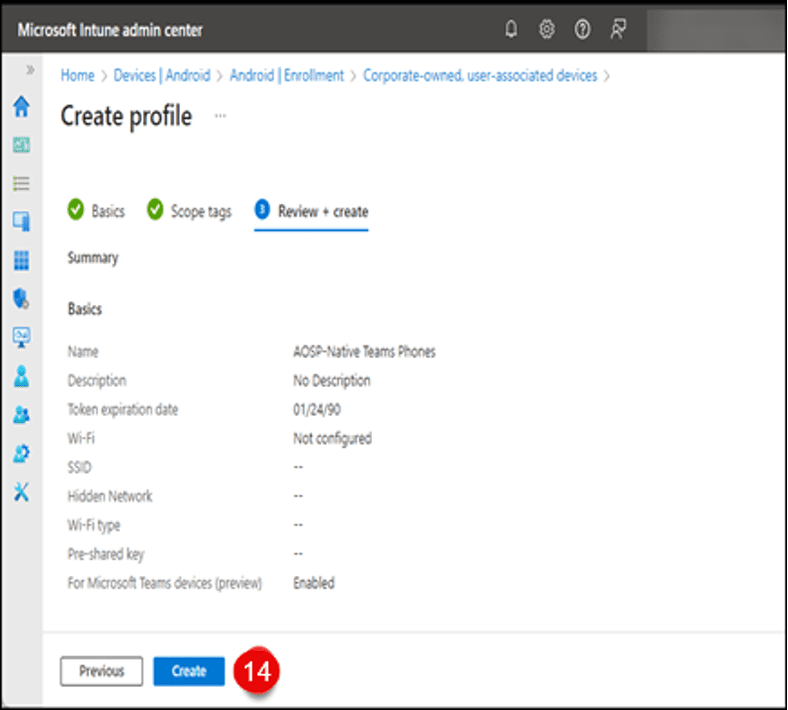Click the Hidden Network label

tap(110, 496)
